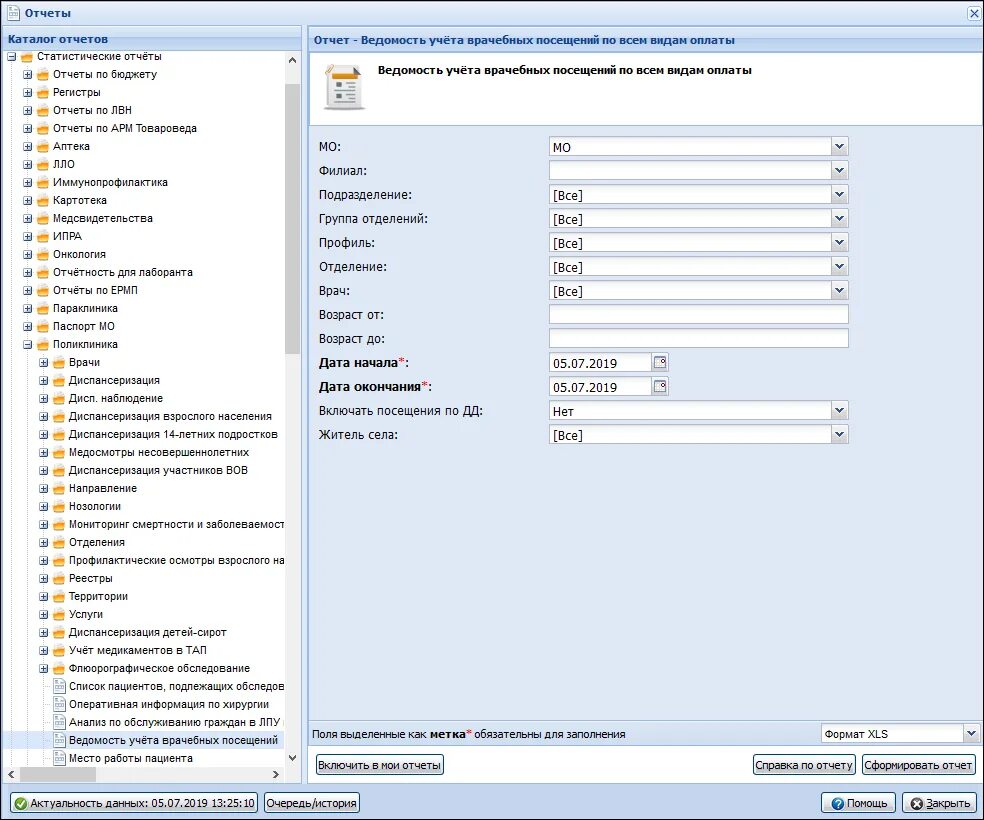
Task: Select Учёт медикаментов в ТАП folder
Action: click(137, 650)
